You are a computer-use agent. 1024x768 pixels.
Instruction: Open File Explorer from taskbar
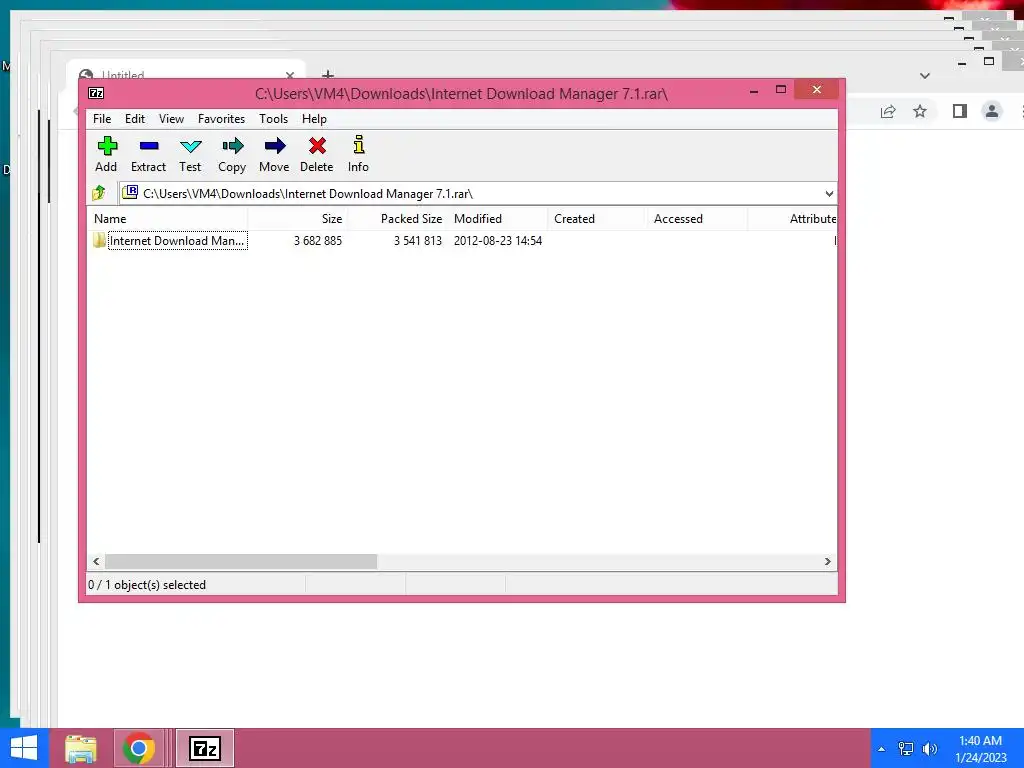coord(81,748)
